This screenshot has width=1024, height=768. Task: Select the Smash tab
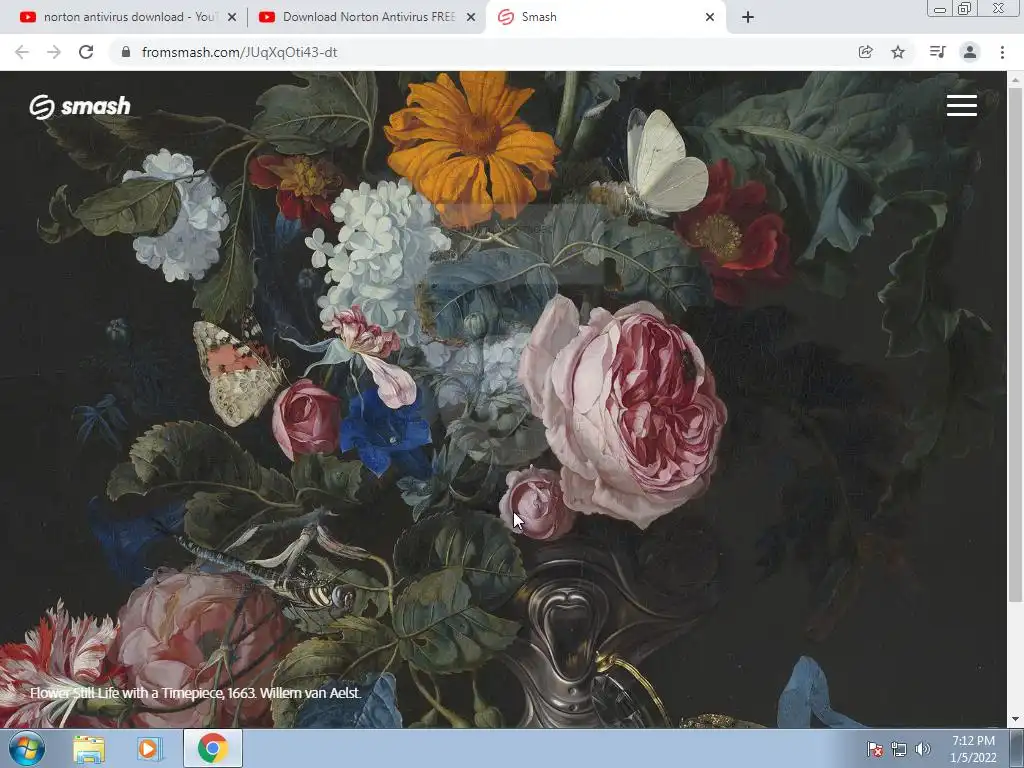[x=604, y=18]
